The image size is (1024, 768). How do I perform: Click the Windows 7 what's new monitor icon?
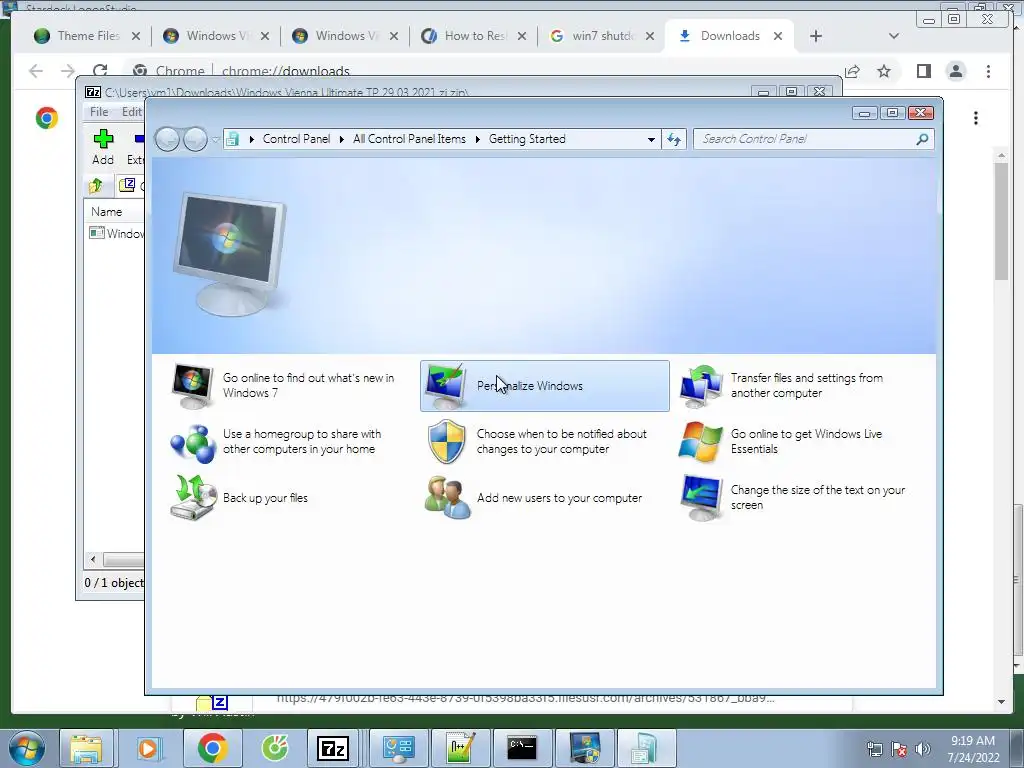coord(192,386)
